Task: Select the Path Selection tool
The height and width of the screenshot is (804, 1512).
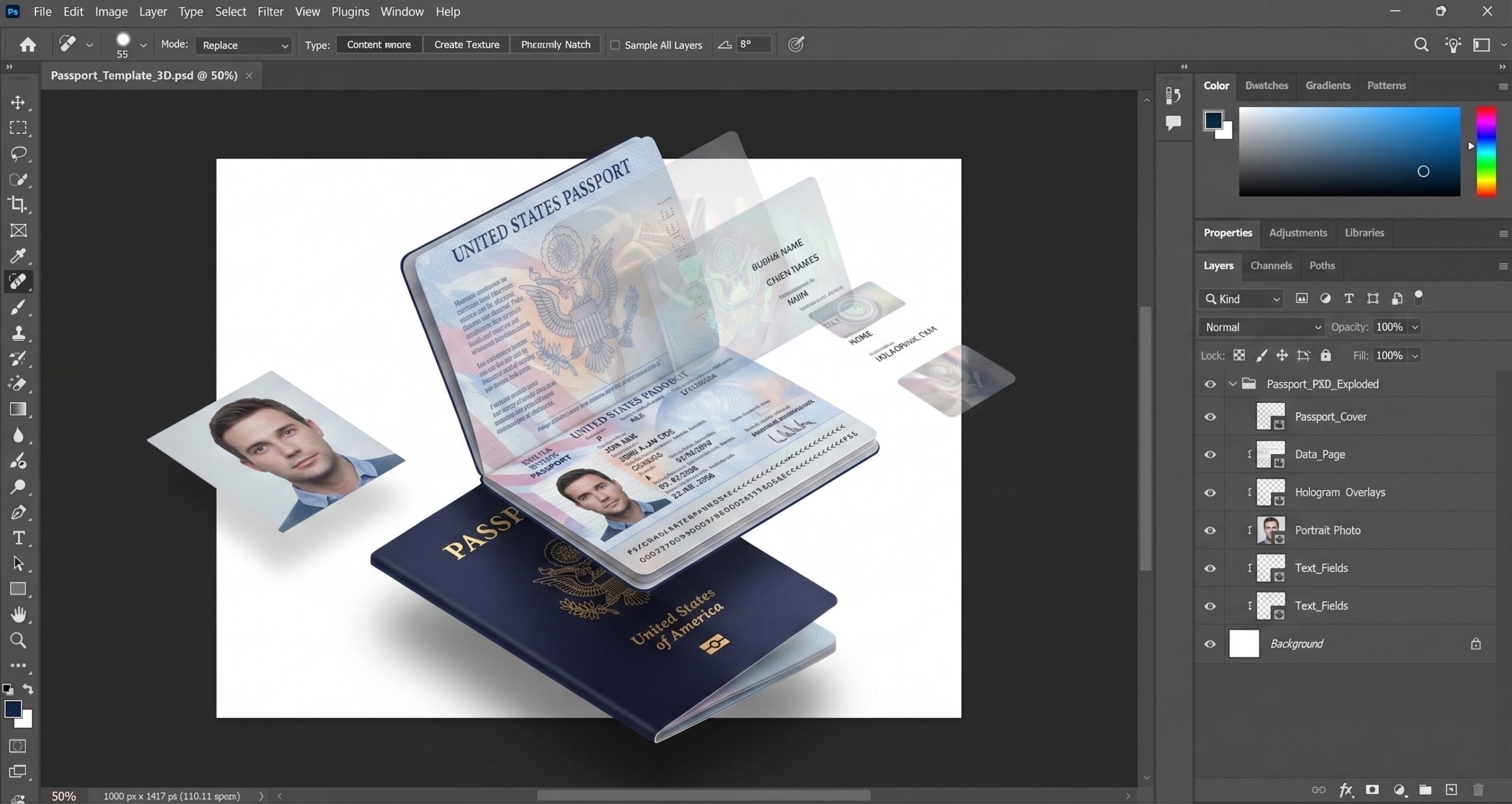Action: coord(18,564)
